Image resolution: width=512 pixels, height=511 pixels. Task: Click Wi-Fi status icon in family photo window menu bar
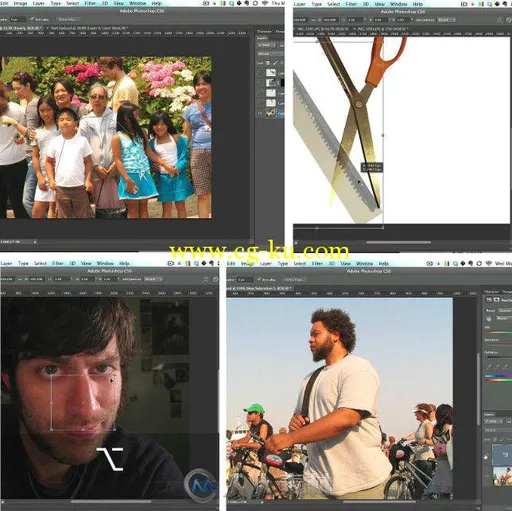[x=265, y=3]
